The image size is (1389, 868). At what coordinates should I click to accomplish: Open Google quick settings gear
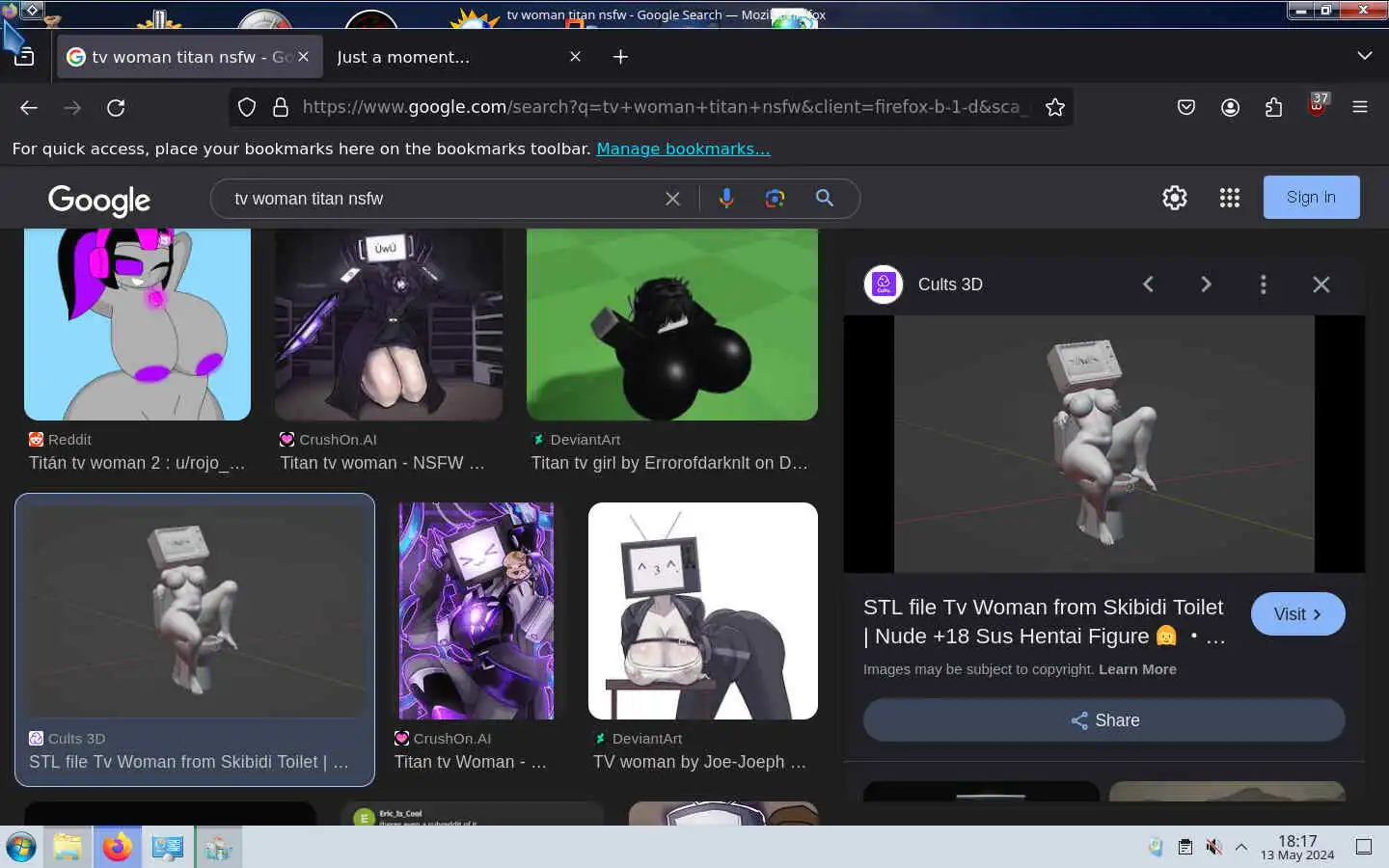(1175, 198)
